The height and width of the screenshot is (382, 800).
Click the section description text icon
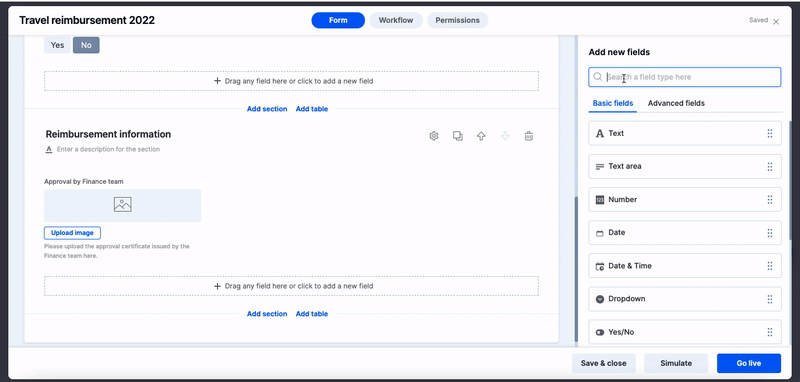coord(49,149)
